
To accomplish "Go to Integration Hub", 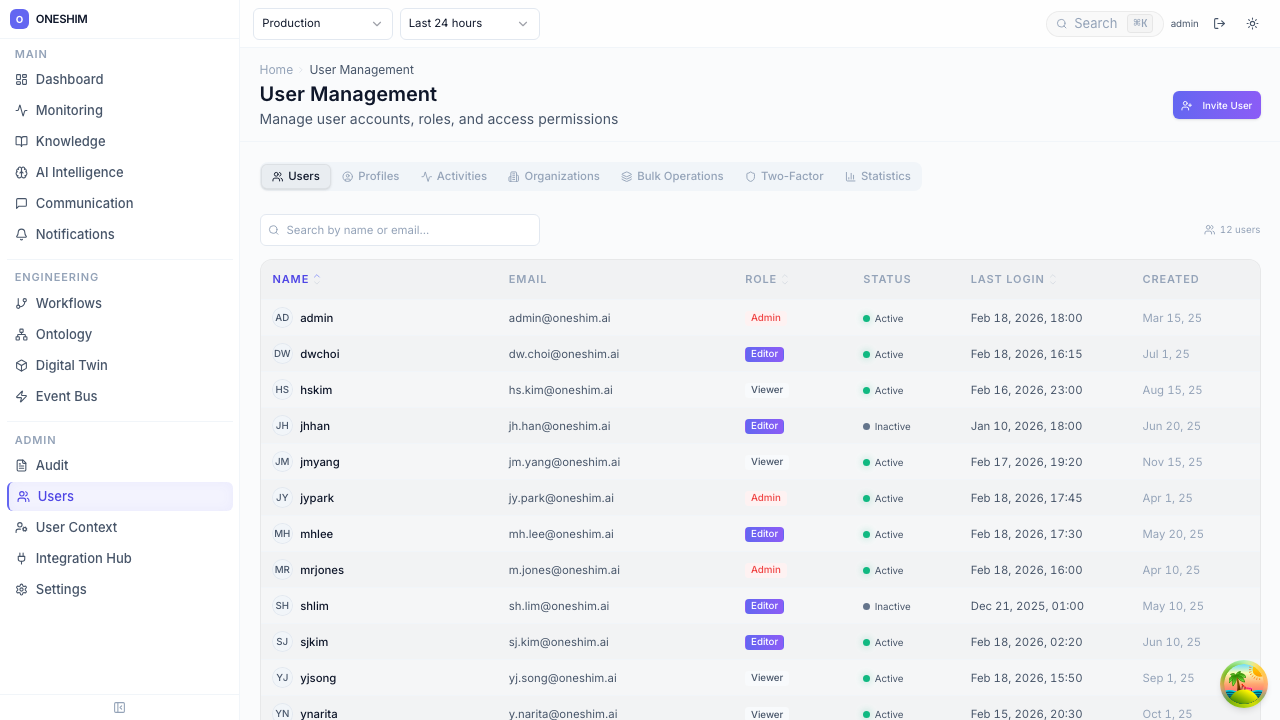I will pyautogui.click(x=83, y=558).
